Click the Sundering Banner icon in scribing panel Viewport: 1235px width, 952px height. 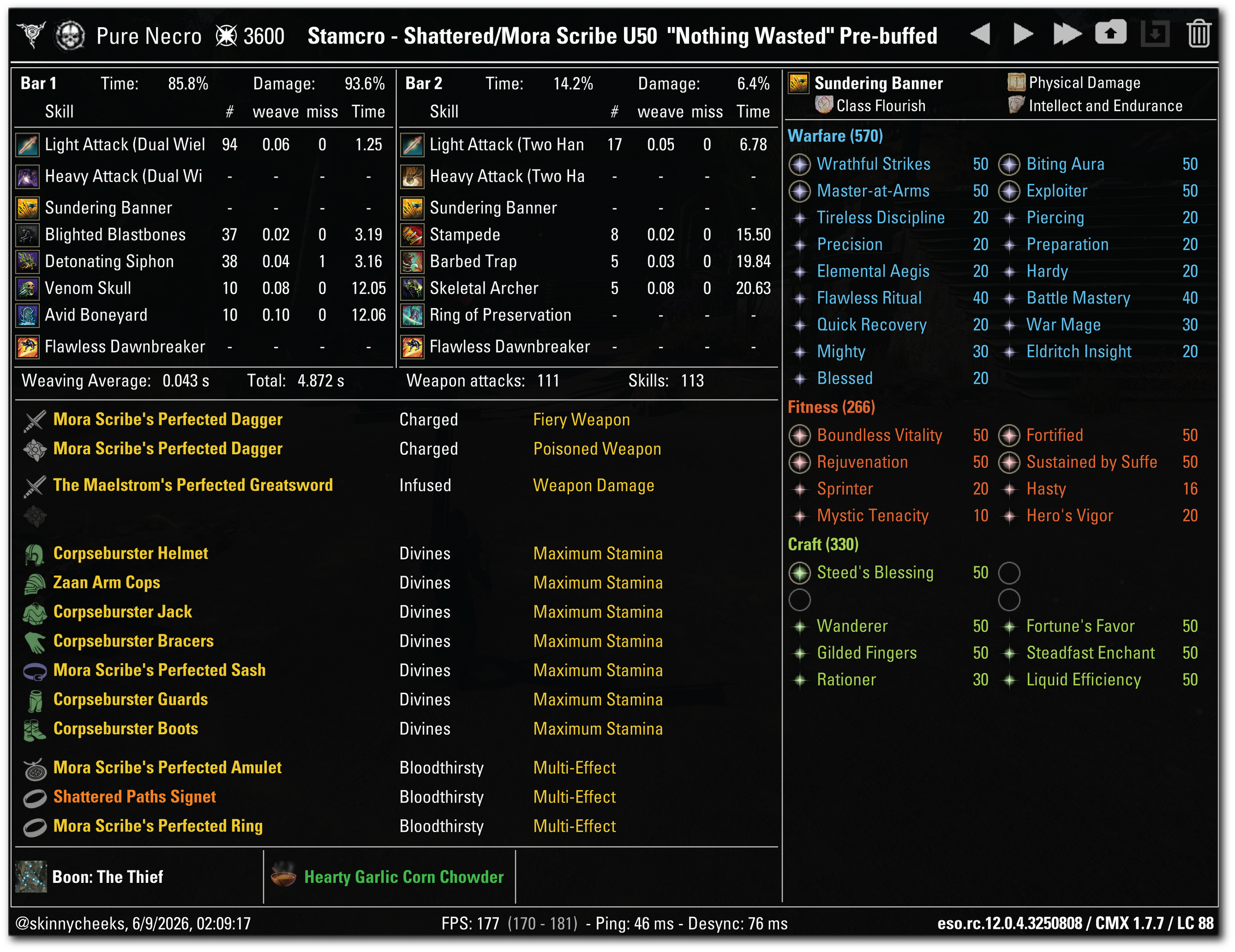pyautogui.click(x=798, y=83)
